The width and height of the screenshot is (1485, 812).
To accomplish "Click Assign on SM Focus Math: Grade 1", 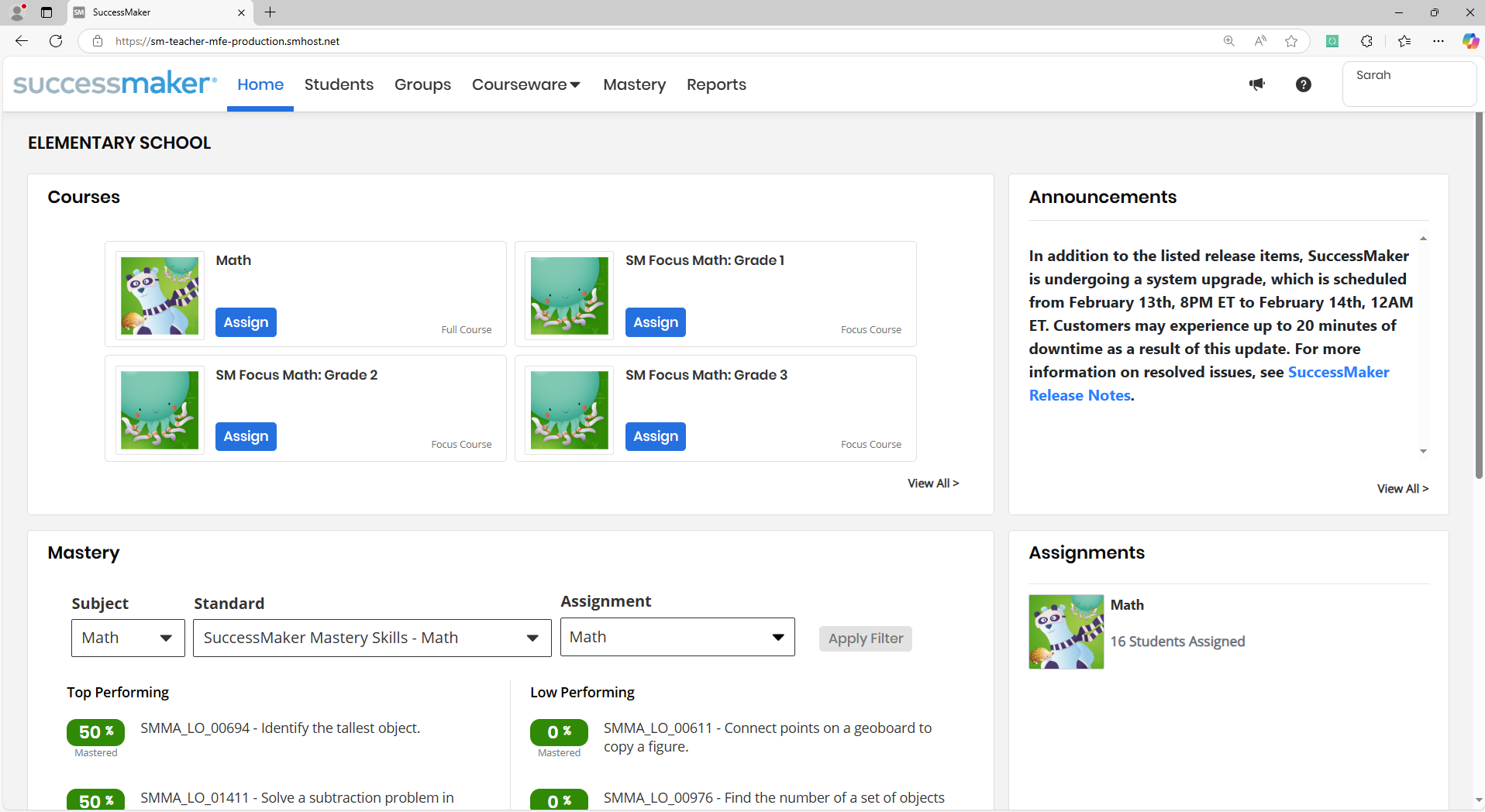I will coord(655,322).
